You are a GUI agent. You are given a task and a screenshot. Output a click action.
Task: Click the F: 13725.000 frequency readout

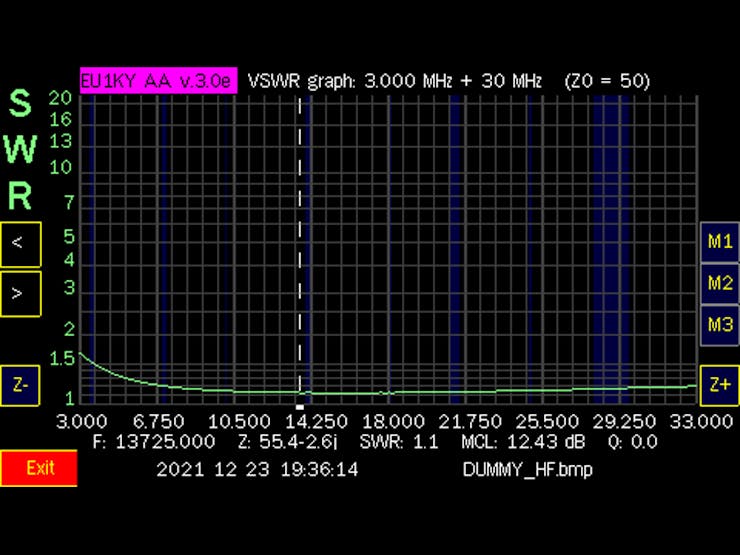154,442
